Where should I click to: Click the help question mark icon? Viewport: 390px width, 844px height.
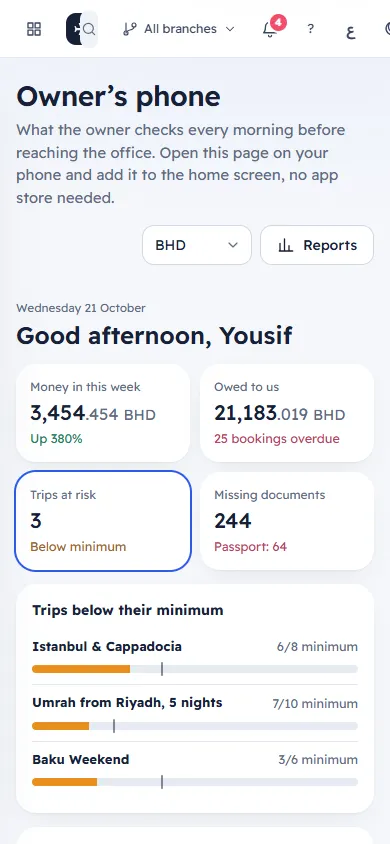tap(310, 29)
